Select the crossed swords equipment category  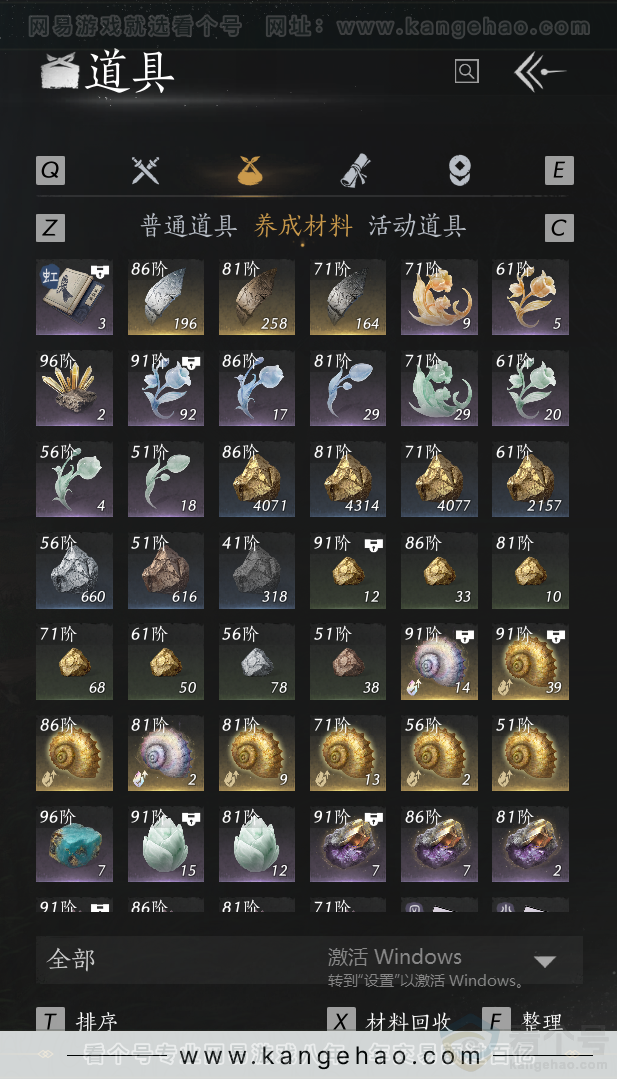(x=145, y=170)
